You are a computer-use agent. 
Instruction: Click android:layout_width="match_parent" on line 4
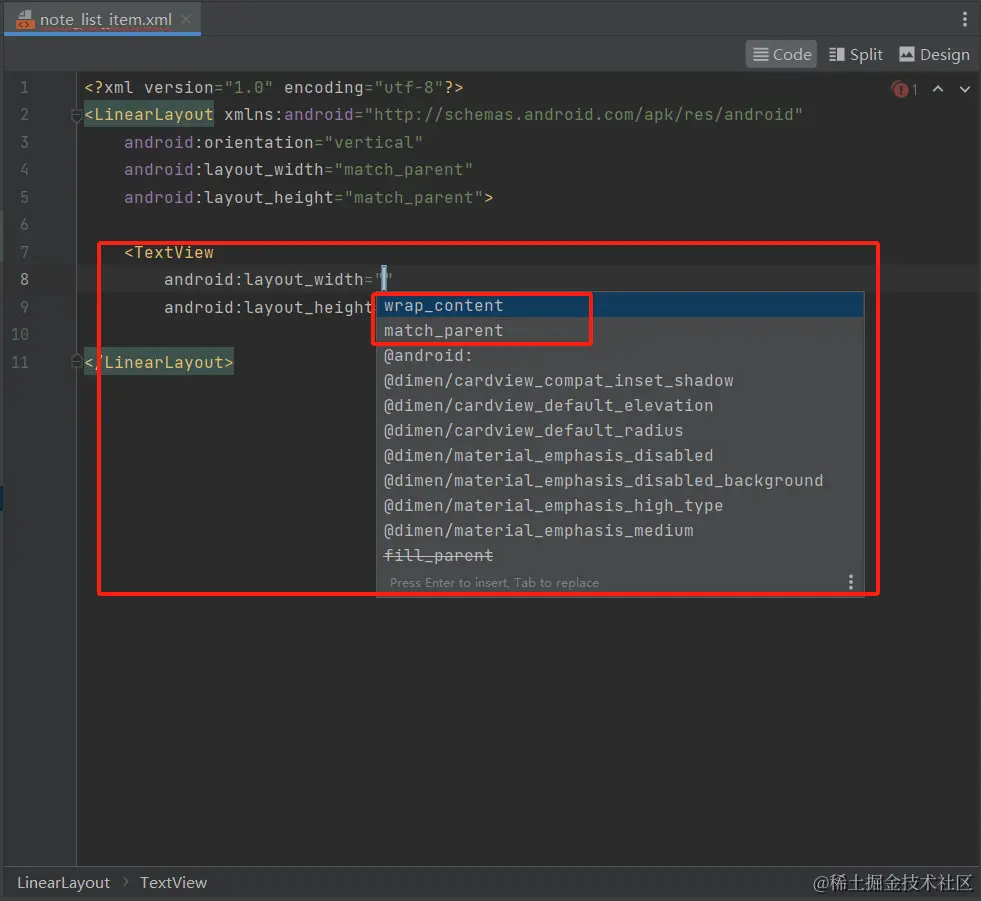298,170
